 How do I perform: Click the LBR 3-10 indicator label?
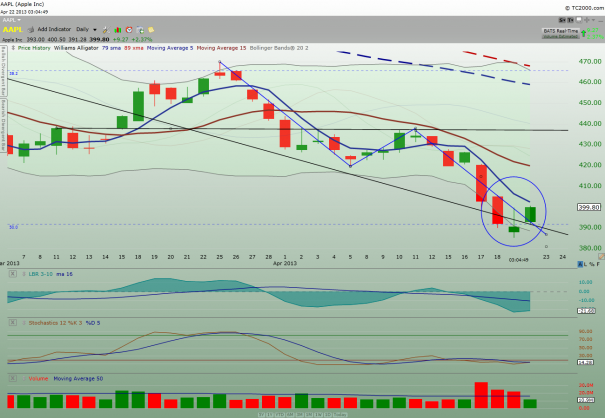coord(41,274)
